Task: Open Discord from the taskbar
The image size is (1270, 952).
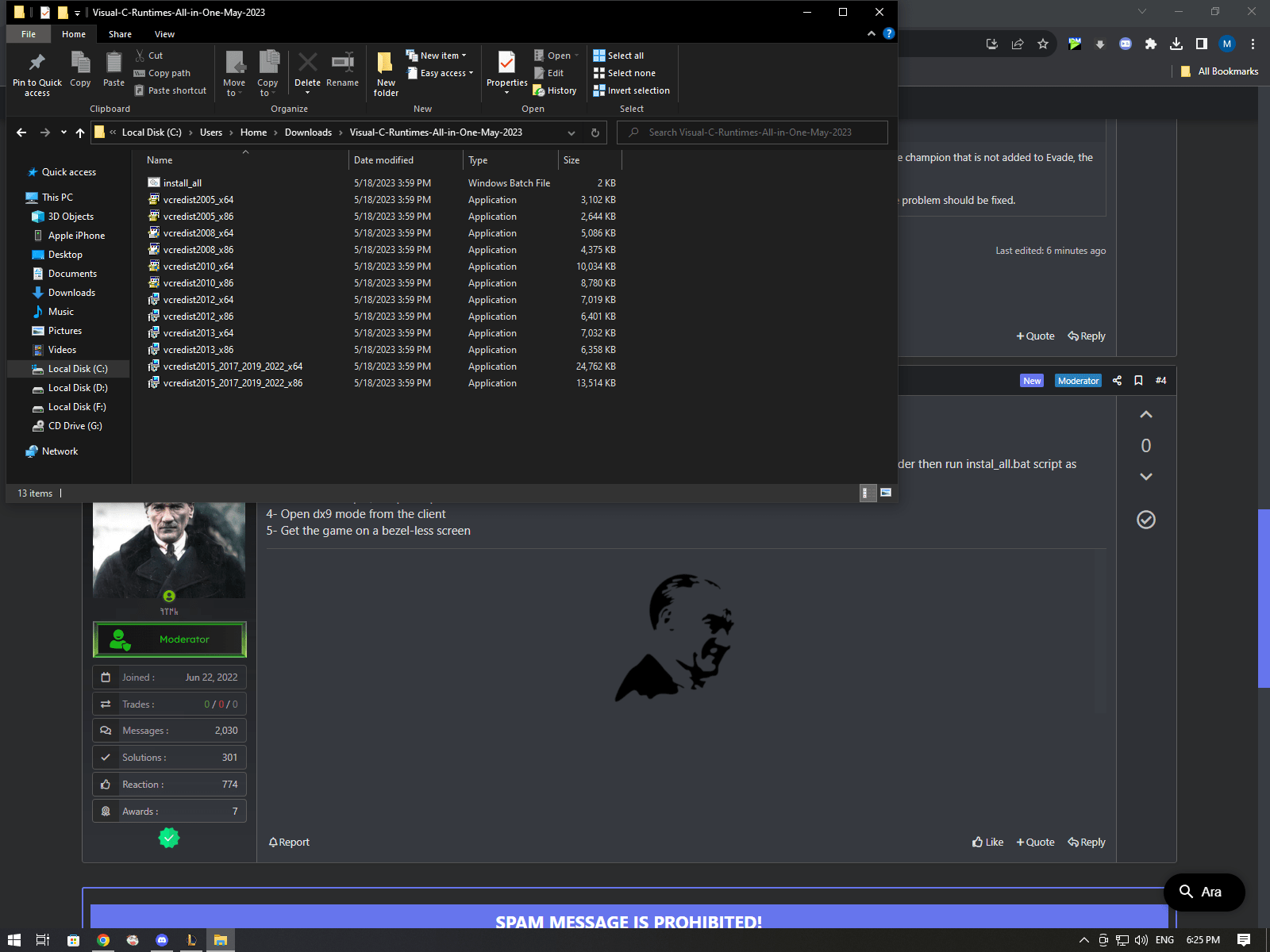Action: (162, 940)
